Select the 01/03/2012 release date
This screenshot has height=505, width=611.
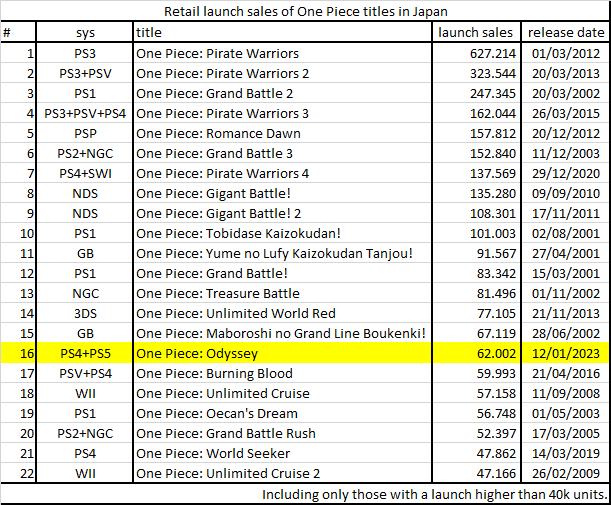pos(566,53)
